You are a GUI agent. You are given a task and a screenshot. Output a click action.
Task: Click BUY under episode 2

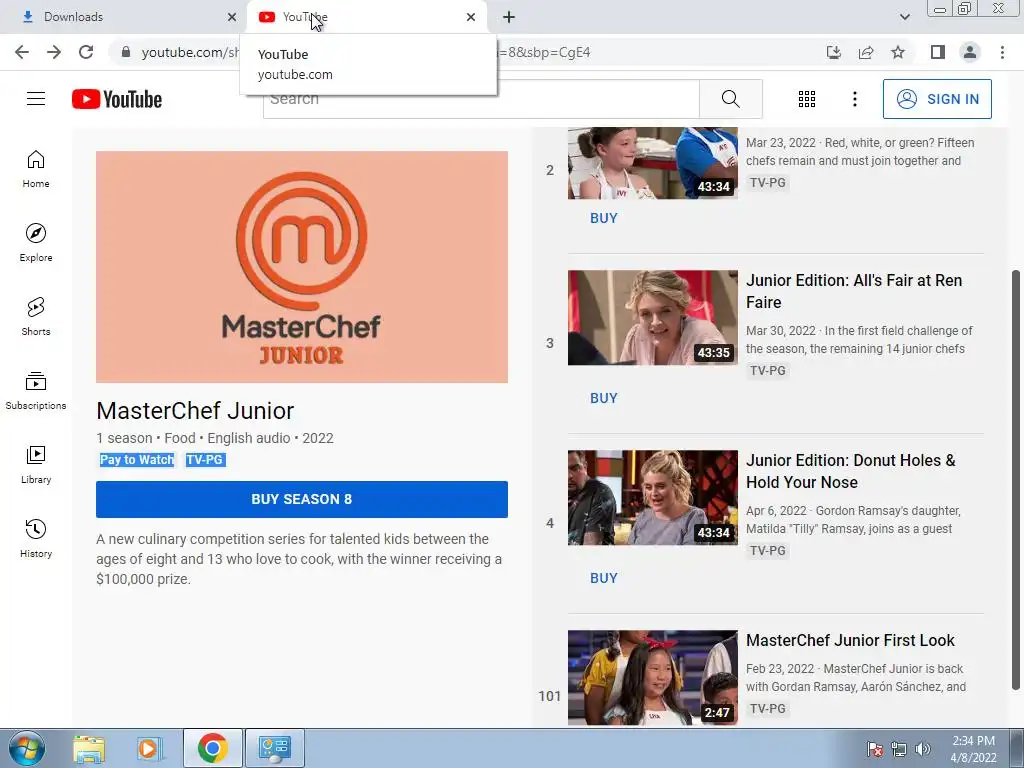(x=603, y=218)
